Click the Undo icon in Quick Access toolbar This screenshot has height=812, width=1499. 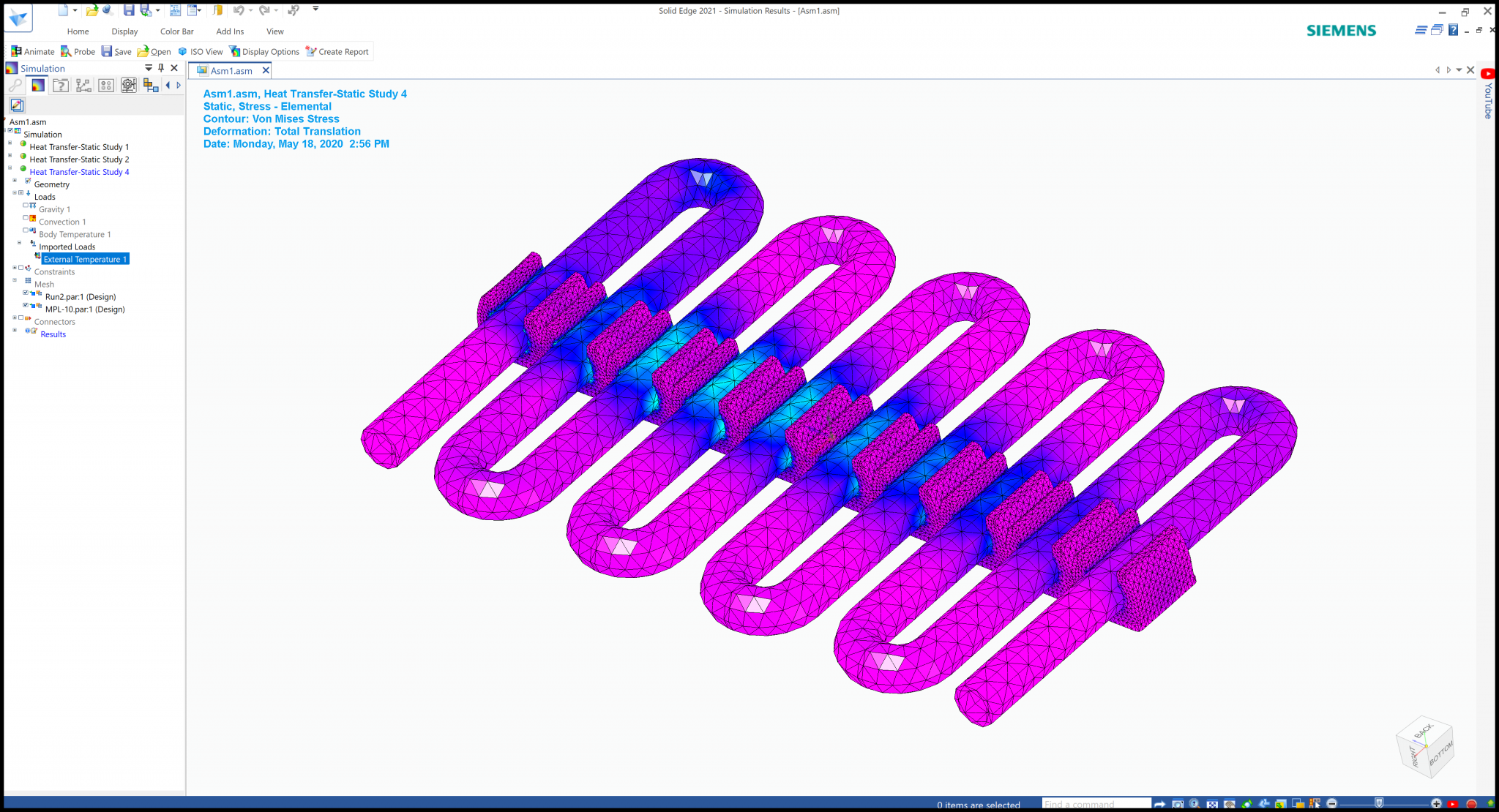click(x=238, y=10)
